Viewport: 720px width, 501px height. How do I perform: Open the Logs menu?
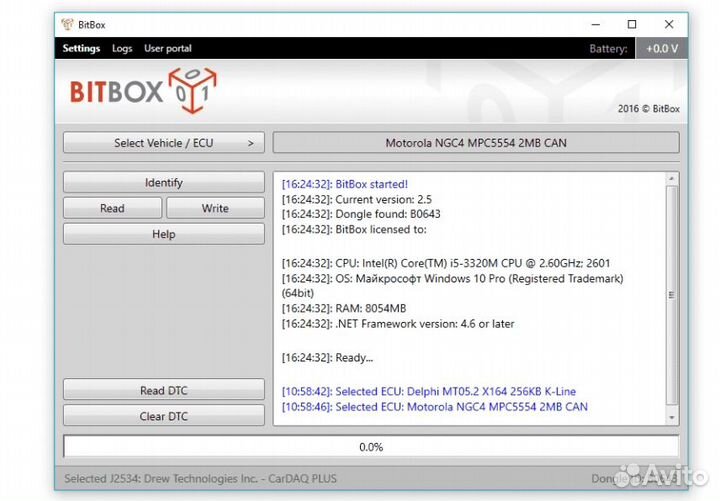click(122, 48)
